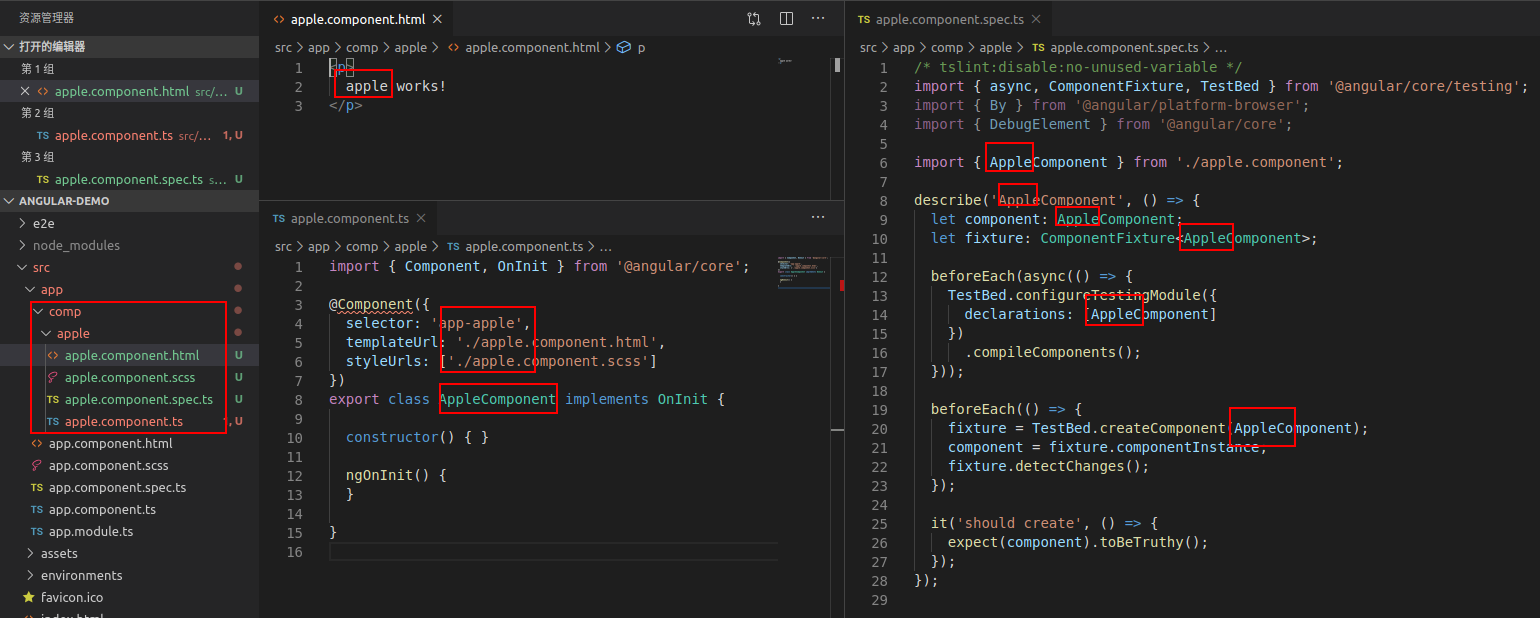Viewport: 1540px width, 618px height.
Task: Click apple.component.ts in the ts editor breadcrumb
Action: click(524, 246)
